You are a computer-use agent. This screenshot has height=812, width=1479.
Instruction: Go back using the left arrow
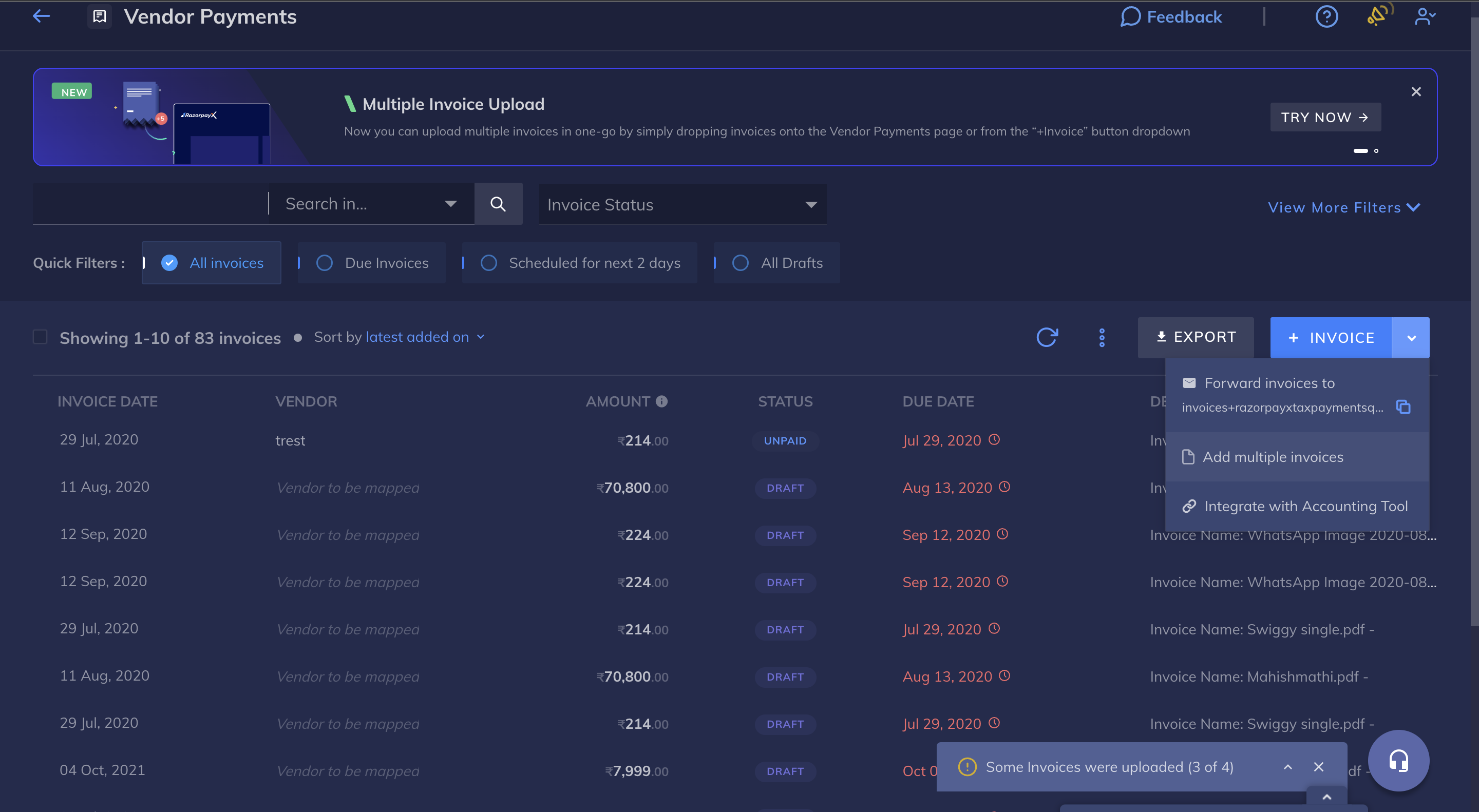[41, 16]
